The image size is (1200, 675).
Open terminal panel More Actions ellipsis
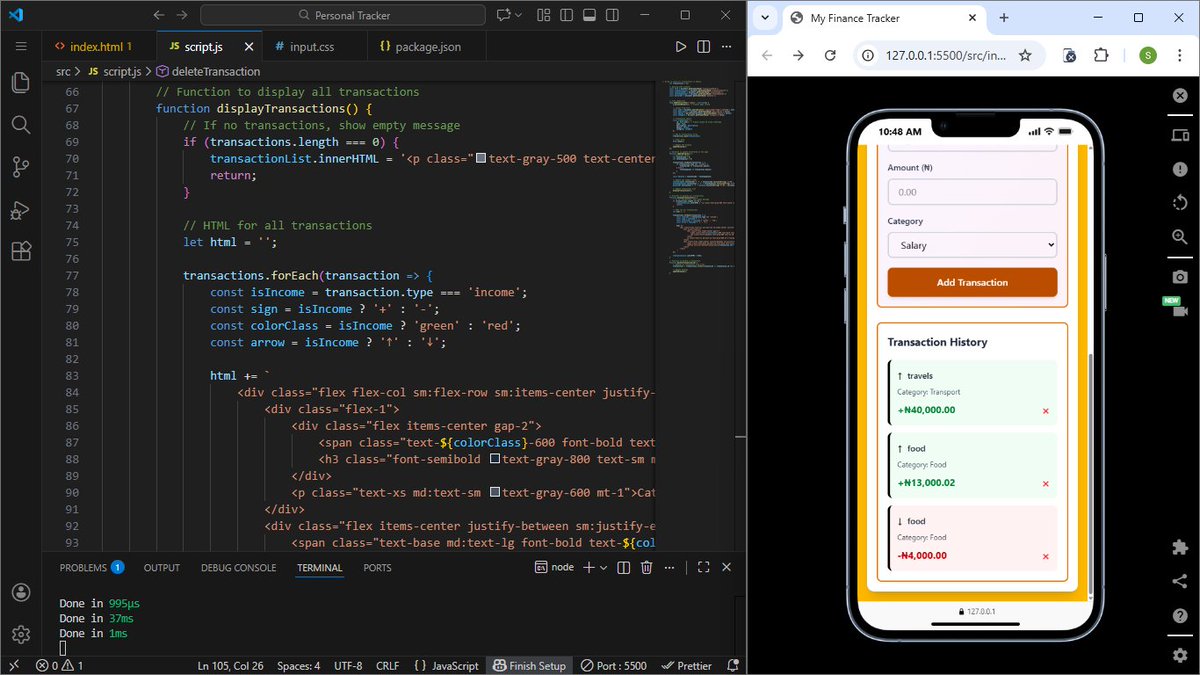click(669, 567)
